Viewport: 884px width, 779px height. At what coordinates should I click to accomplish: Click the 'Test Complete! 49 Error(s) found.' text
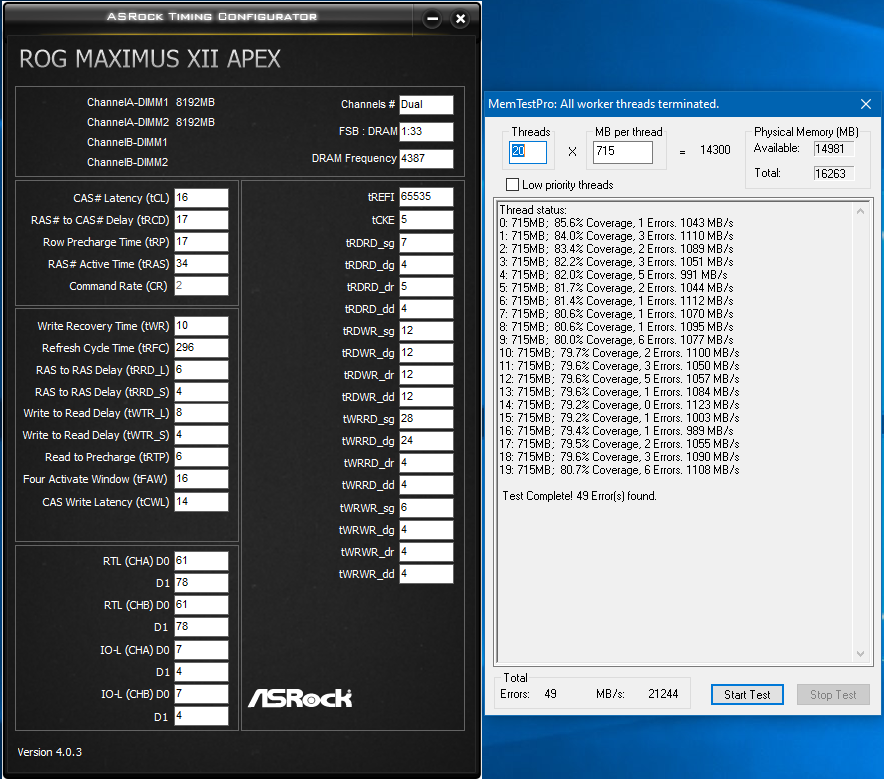580,496
